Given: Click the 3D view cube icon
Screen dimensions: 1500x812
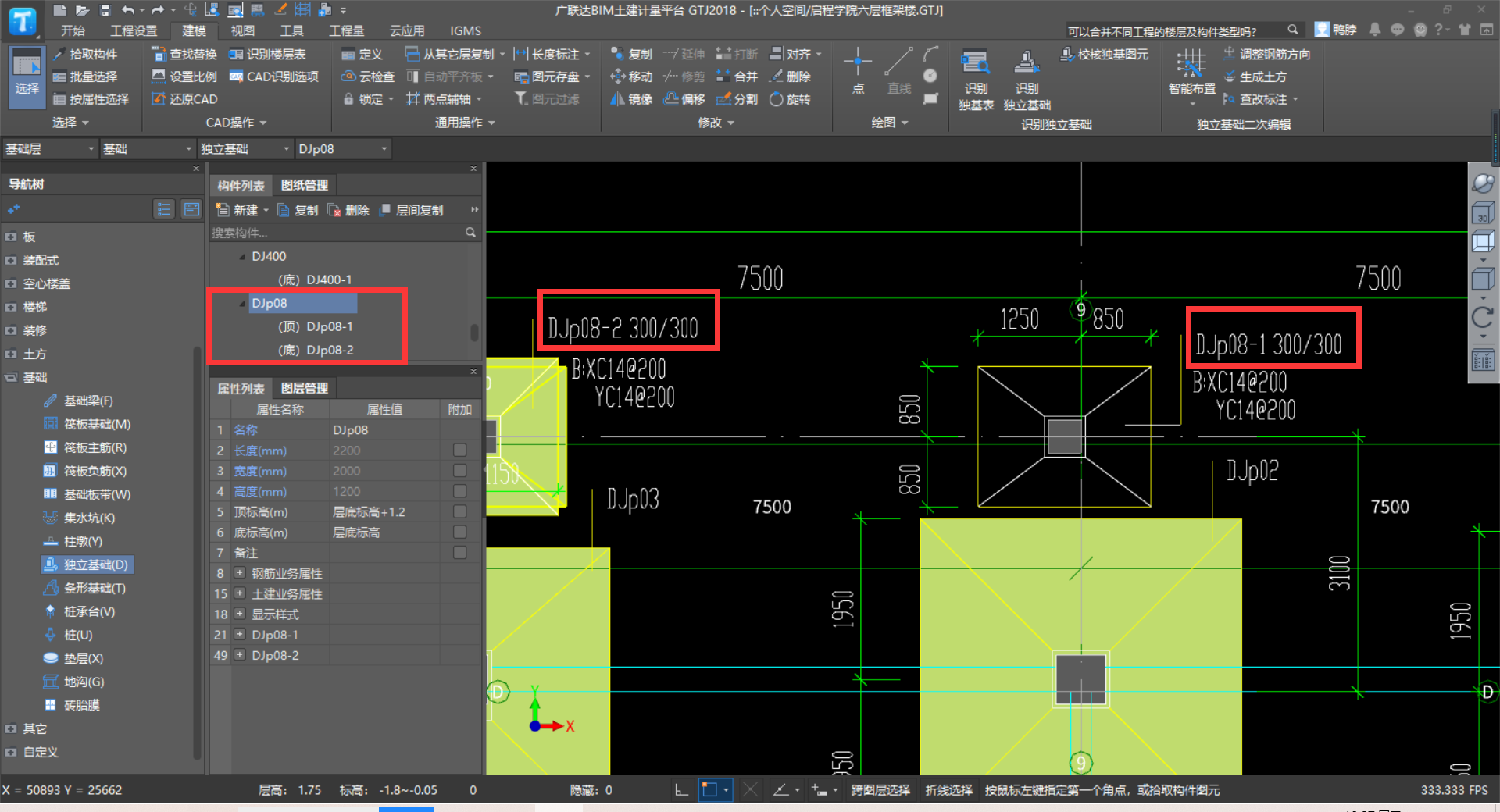Looking at the screenshot, I should point(1482,214).
